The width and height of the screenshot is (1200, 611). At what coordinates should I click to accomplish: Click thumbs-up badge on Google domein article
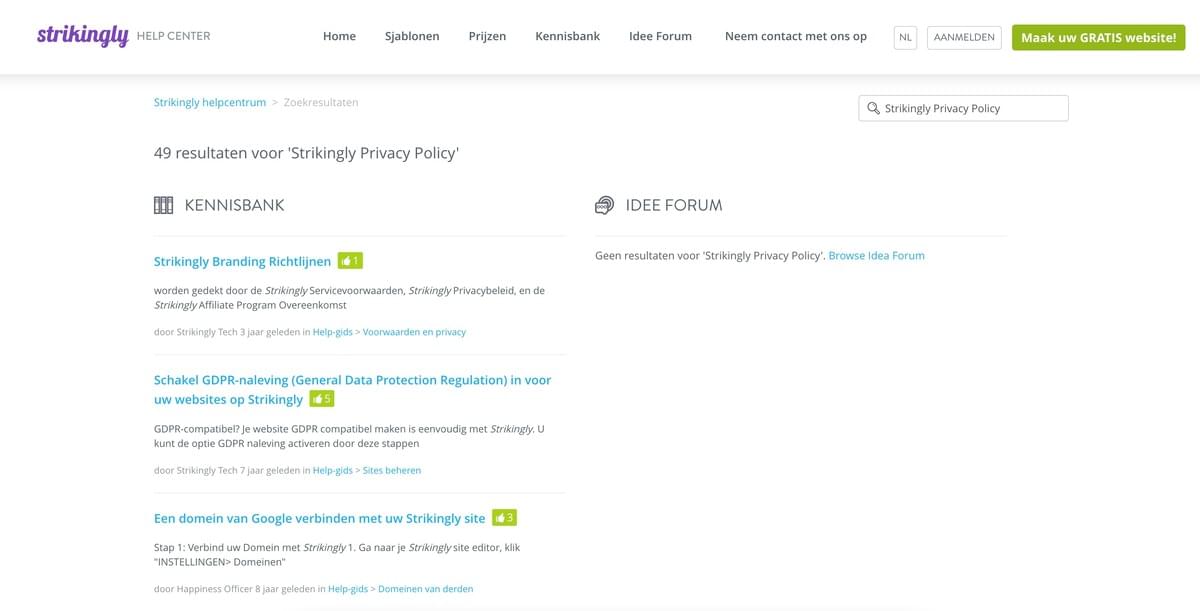pos(504,518)
